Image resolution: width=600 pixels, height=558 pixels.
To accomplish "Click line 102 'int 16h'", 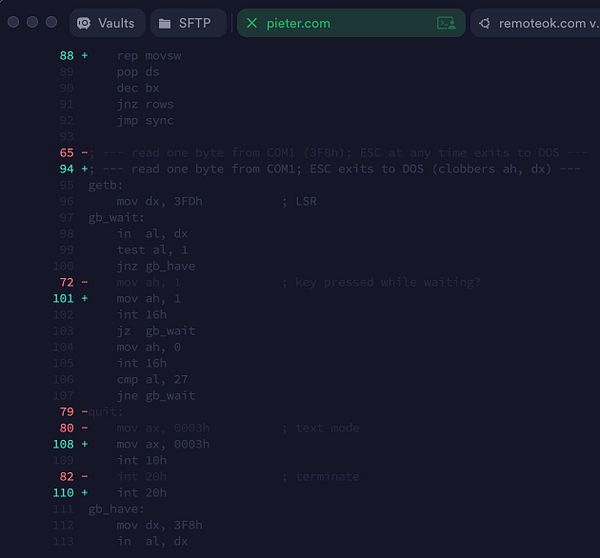I will coord(142,315).
